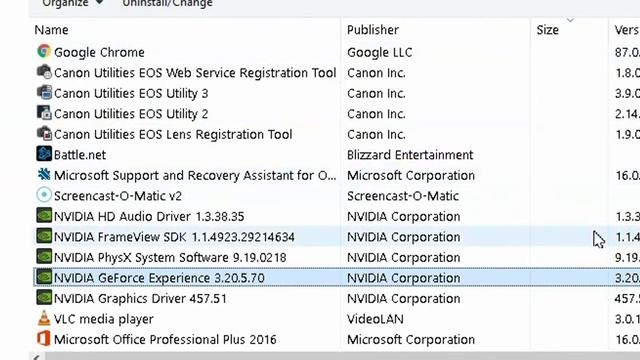Click the Google Chrome icon
The height and width of the screenshot is (360, 640).
44,51
